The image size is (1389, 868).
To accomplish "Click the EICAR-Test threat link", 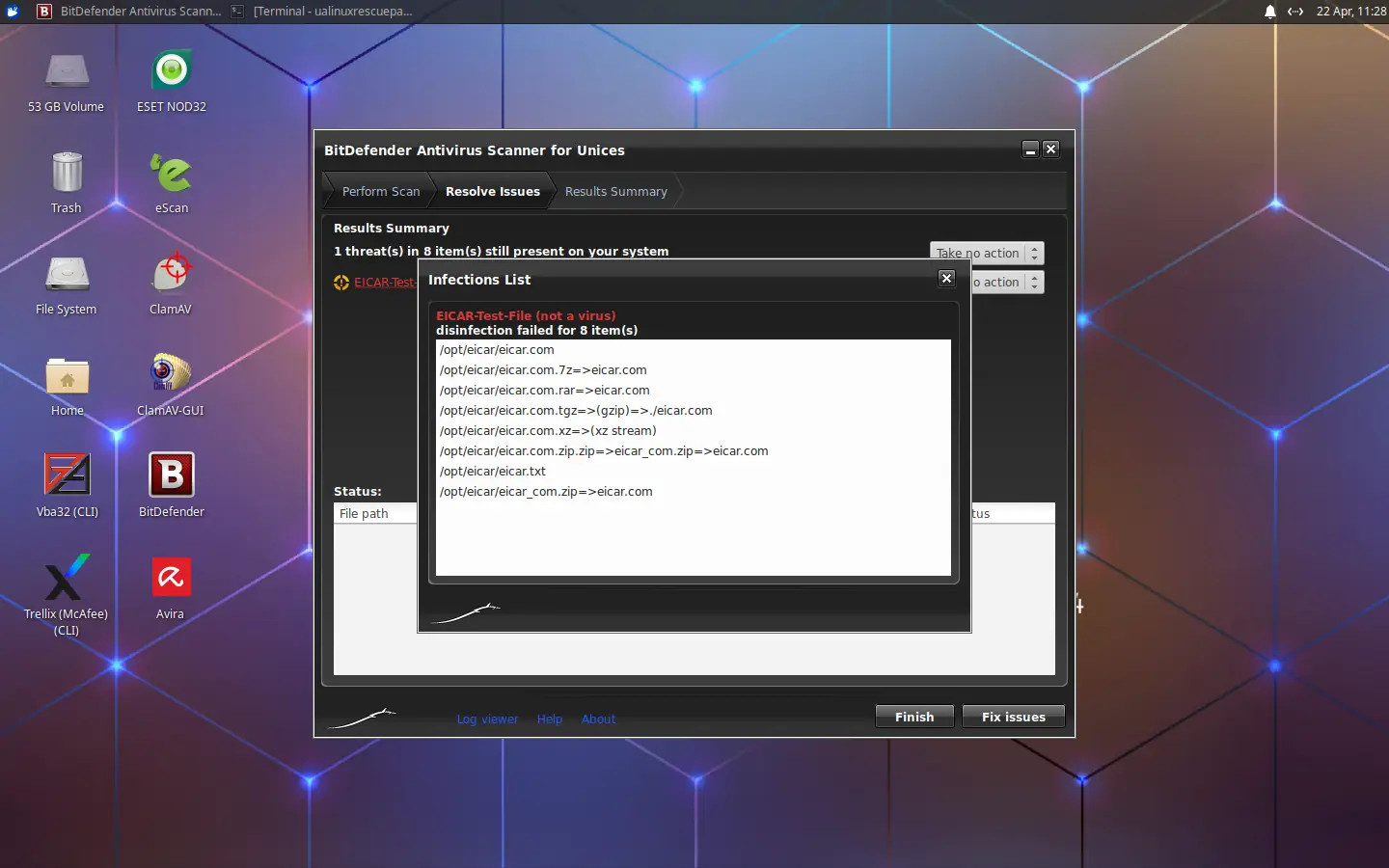I will (x=385, y=283).
